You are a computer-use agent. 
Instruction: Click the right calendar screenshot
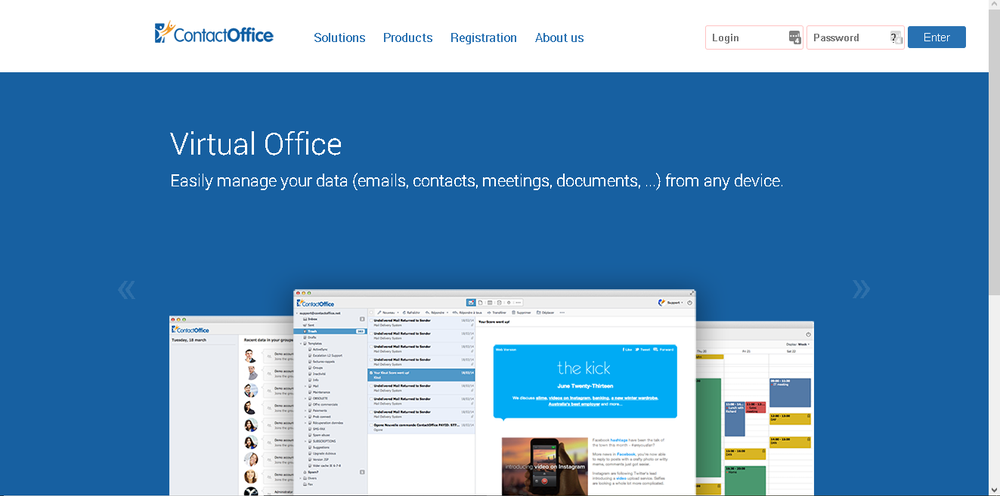pyautogui.click(x=754, y=409)
